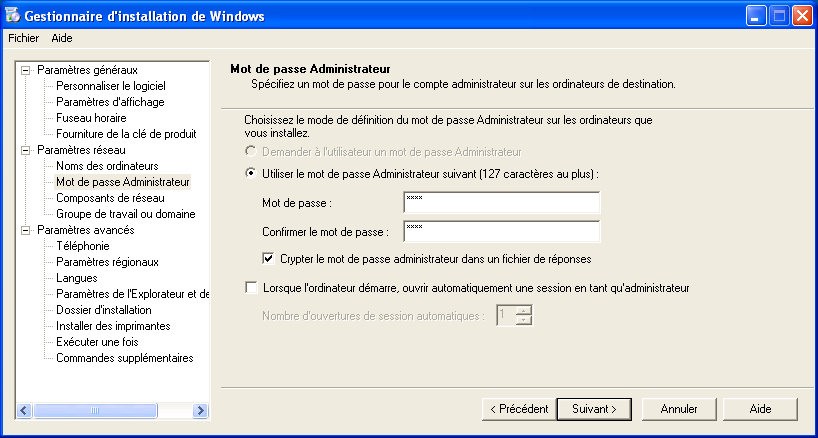The image size is (818, 438).
Task: Uncheck Crypter le mot de passe administrateur
Action: click(x=269, y=259)
